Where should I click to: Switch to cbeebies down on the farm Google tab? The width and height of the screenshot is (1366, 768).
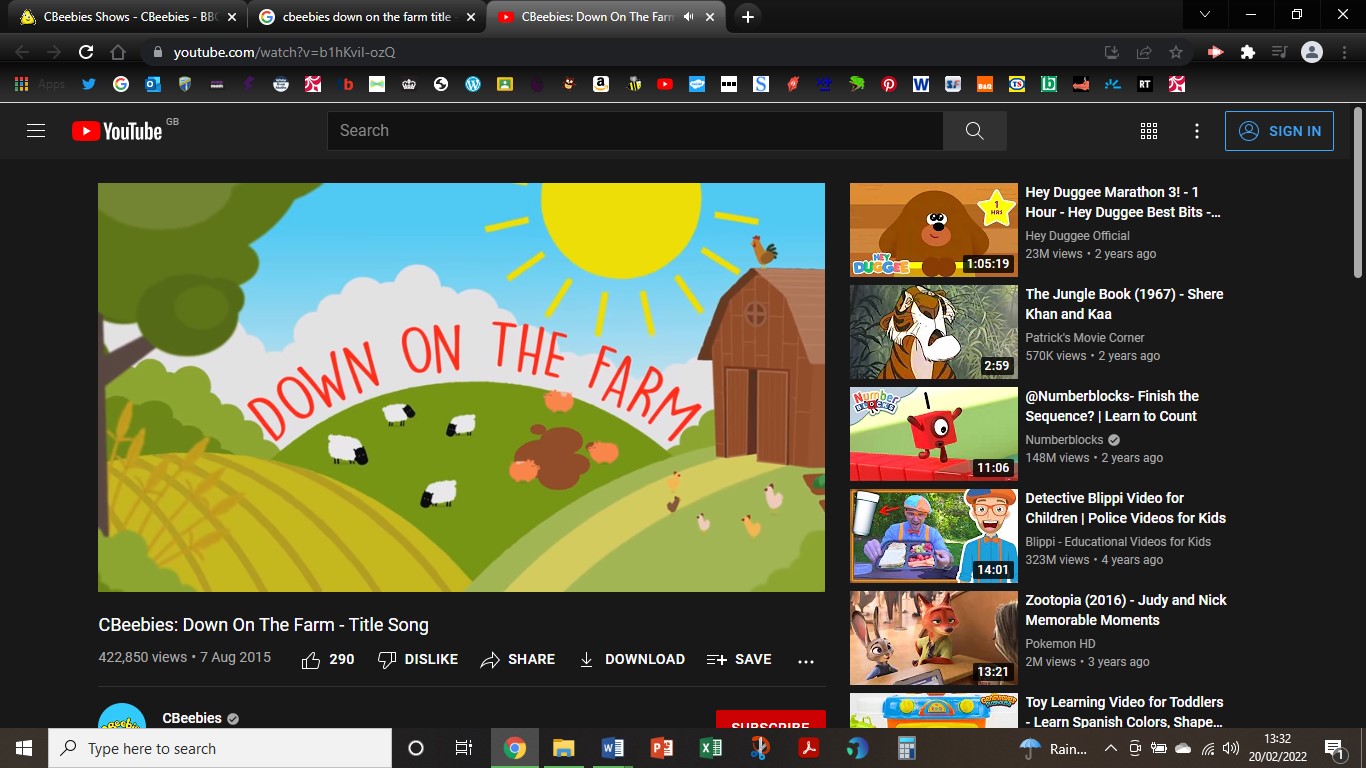[367, 17]
